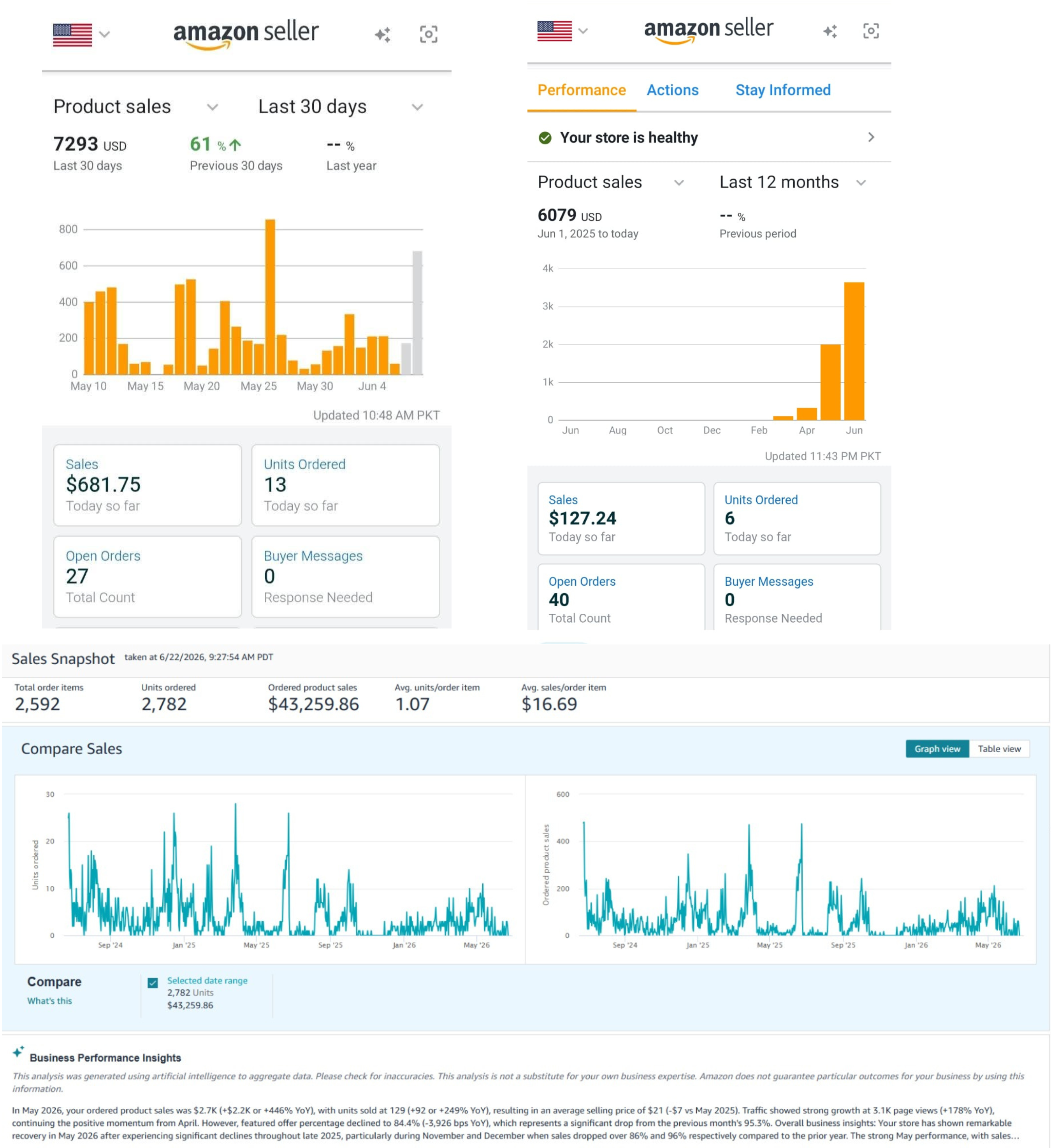The height and width of the screenshot is (1148, 1051).
Task: Open sparkle AI icon in left app header
Action: coord(382,35)
